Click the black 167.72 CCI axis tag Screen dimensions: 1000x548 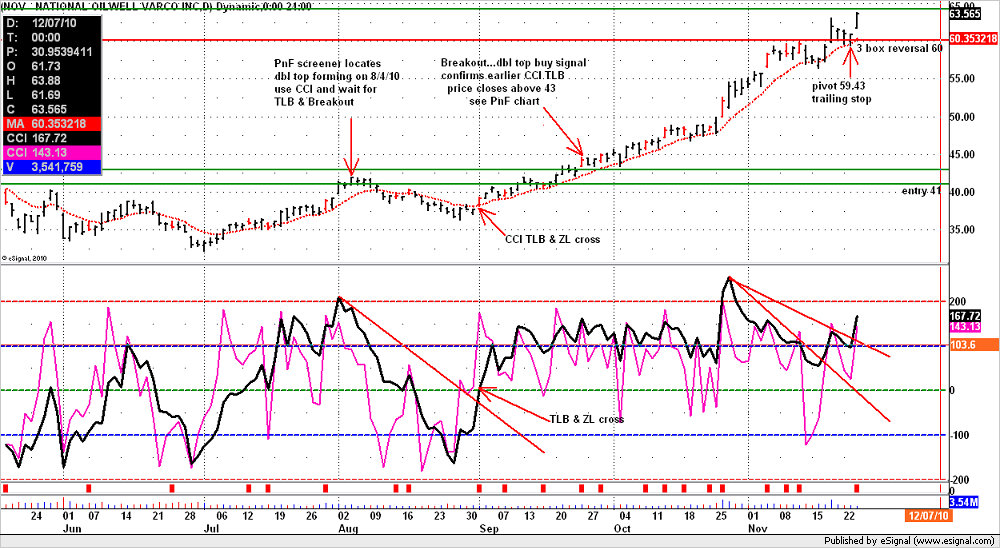tap(964, 316)
